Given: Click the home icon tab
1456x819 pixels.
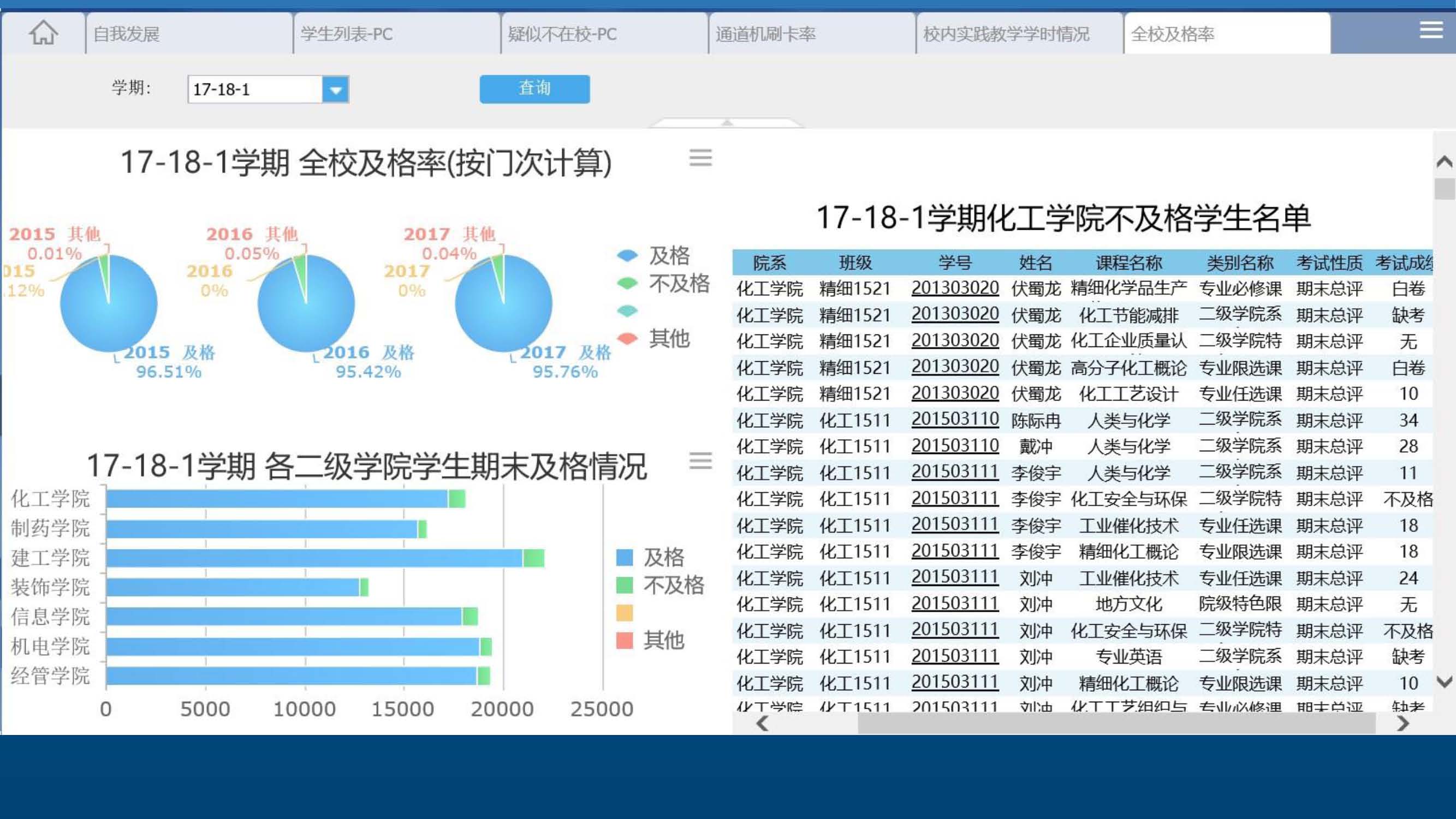Looking at the screenshot, I should point(44,33).
